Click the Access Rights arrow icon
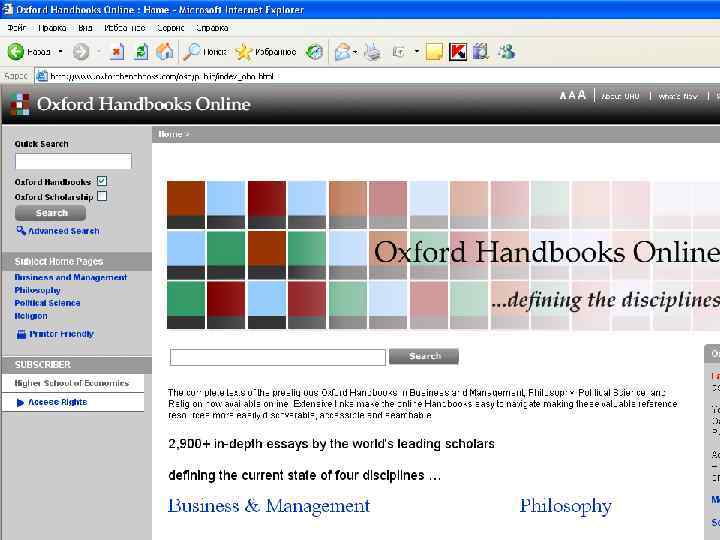Viewport: 720px width, 540px height. coord(20,403)
